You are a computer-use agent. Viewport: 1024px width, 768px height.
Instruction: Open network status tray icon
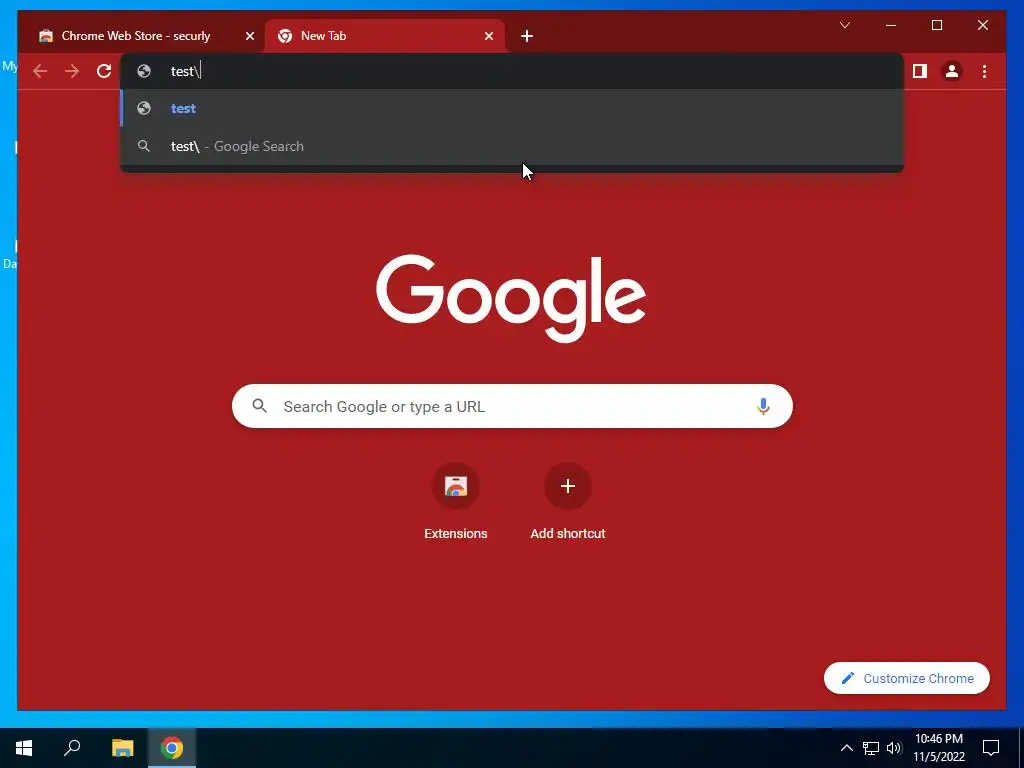tap(871, 748)
